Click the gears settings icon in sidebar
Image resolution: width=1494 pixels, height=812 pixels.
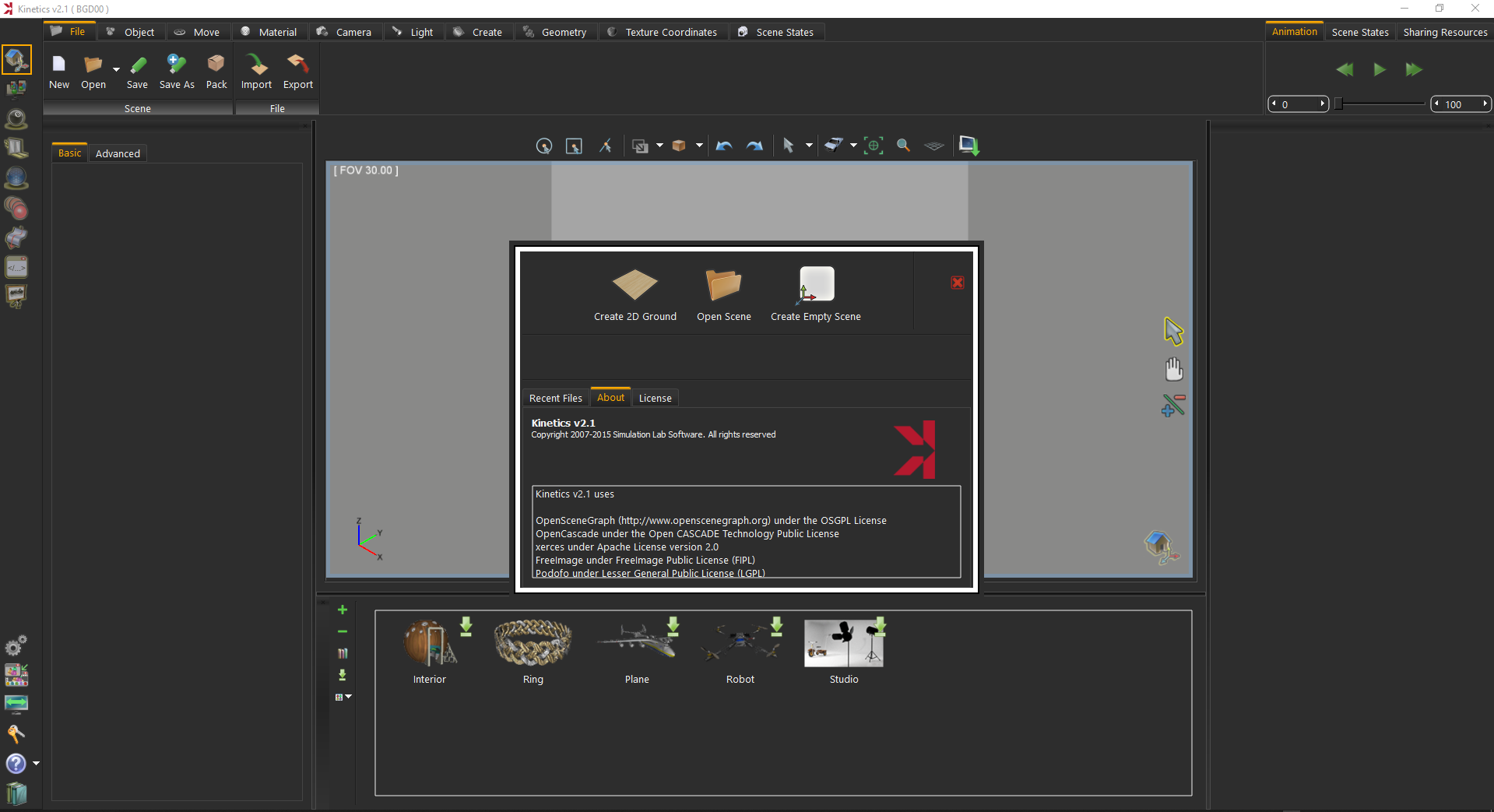point(16,645)
